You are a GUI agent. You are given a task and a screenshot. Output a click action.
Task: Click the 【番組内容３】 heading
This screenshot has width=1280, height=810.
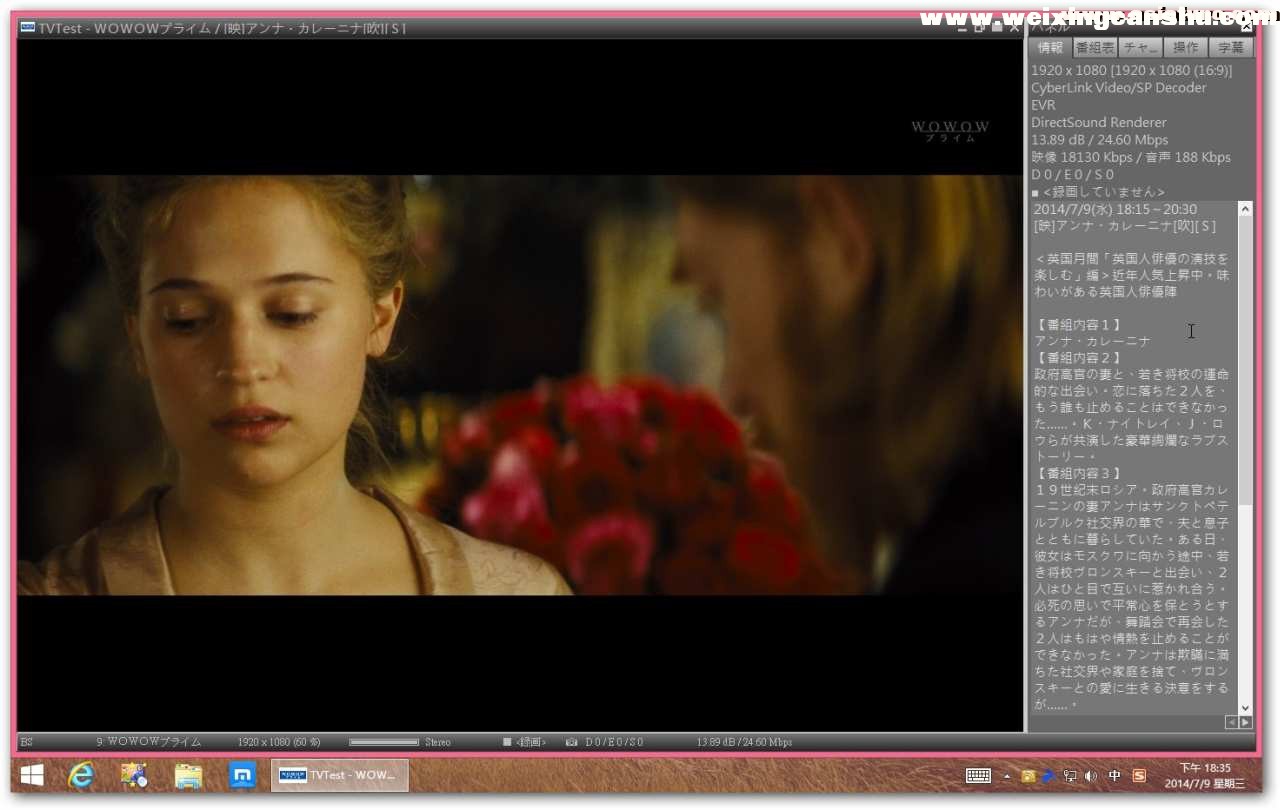coord(1078,473)
